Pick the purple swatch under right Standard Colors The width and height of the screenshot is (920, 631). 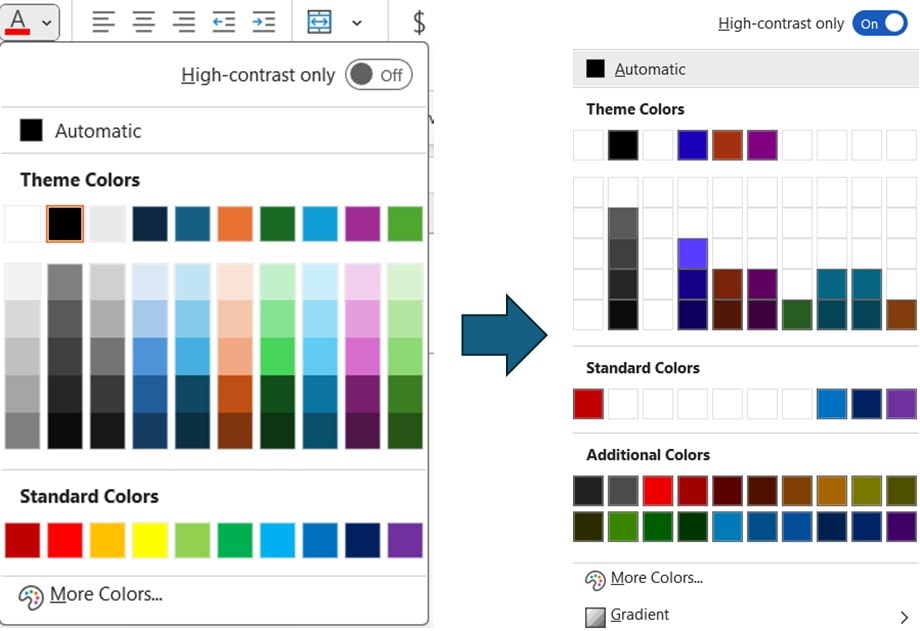tap(899, 403)
